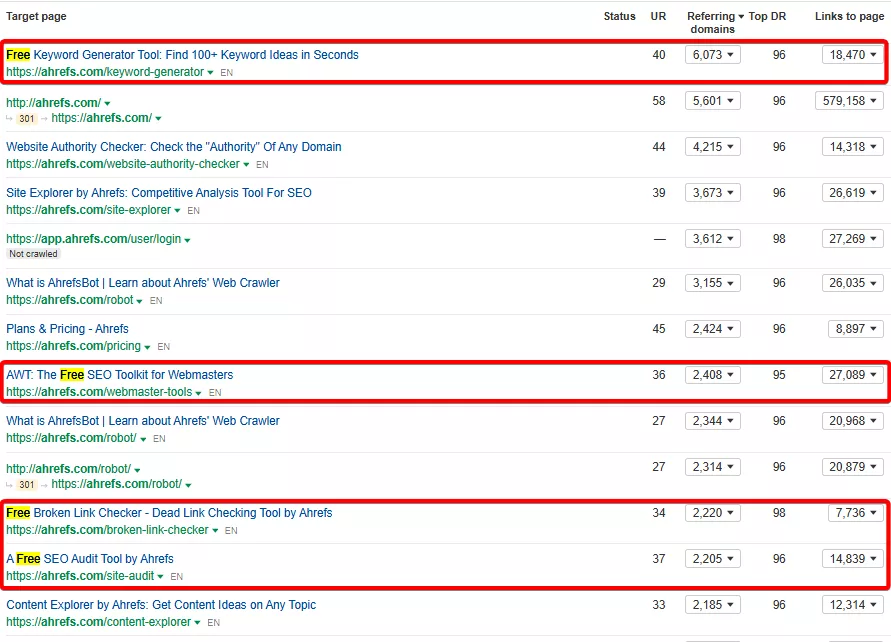Open Content Explorer by Ahrefs title link
This screenshot has width=891, height=642.
point(161,605)
